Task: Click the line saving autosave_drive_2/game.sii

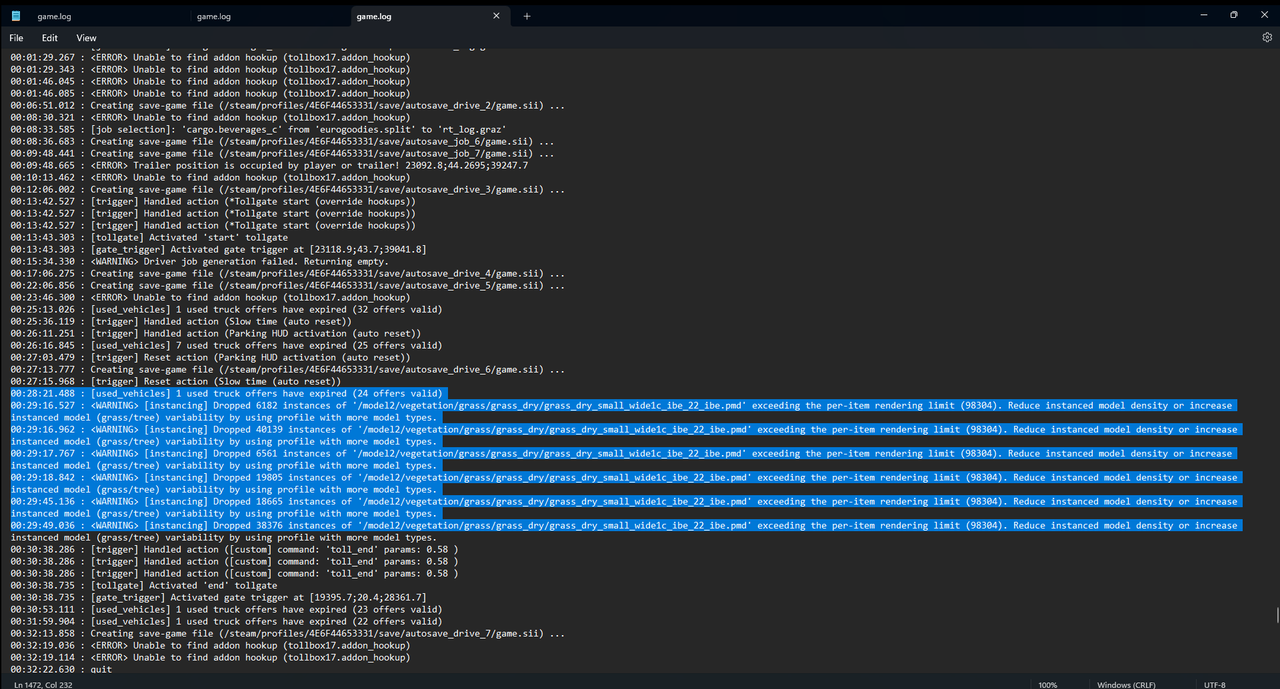Action: pyautogui.click(x=287, y=105)
